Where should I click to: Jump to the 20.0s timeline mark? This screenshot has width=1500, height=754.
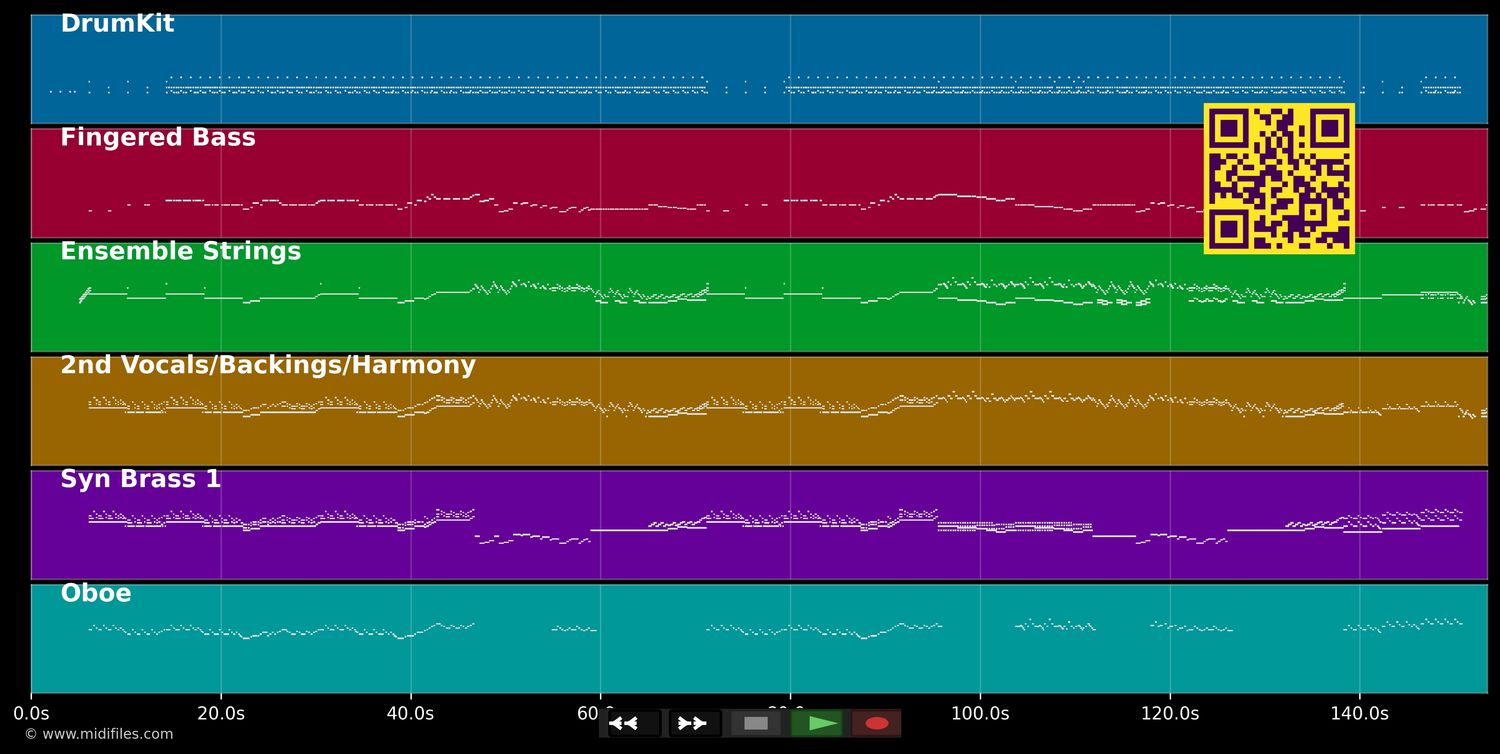pos(221,714)
